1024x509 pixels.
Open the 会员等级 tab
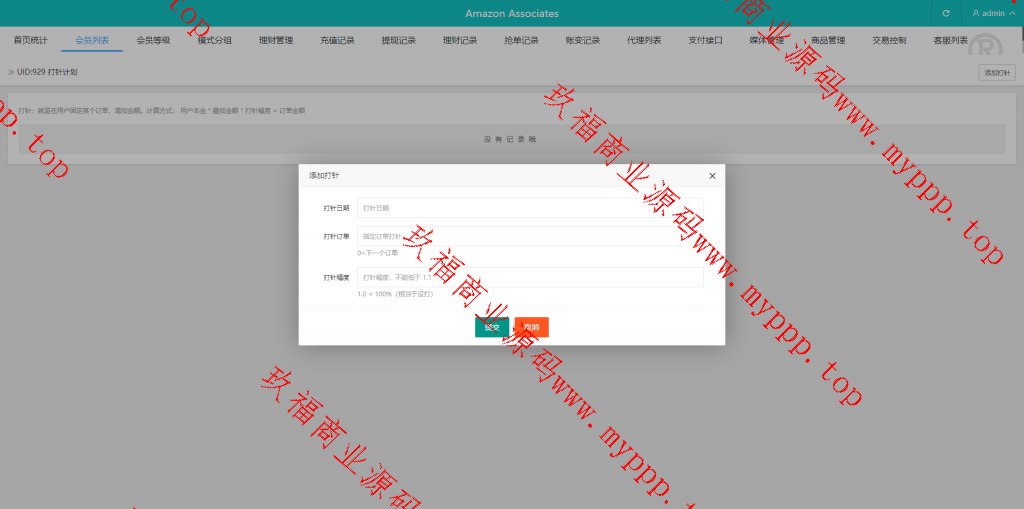coord(153,41)
